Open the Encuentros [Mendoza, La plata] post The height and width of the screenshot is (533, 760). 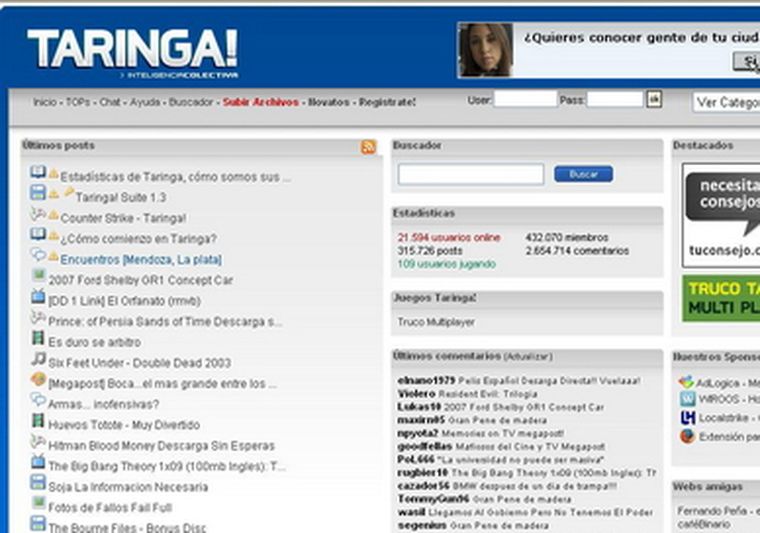point(141,260)
